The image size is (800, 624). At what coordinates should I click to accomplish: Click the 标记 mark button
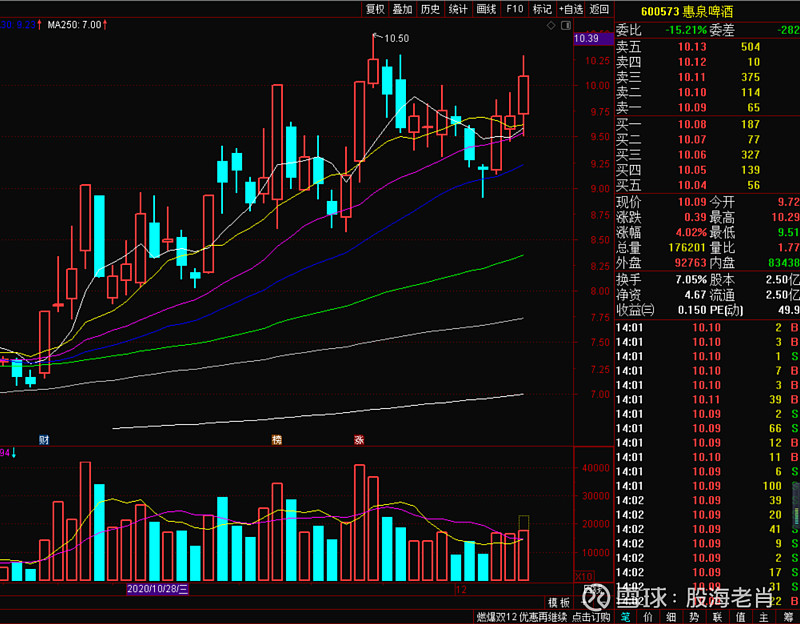point(542,9)
